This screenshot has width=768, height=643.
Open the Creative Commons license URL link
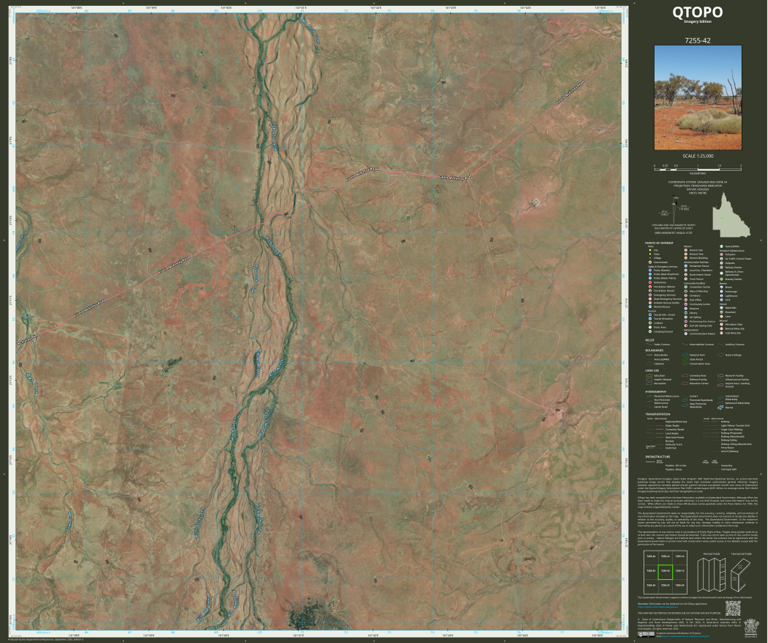685,636
